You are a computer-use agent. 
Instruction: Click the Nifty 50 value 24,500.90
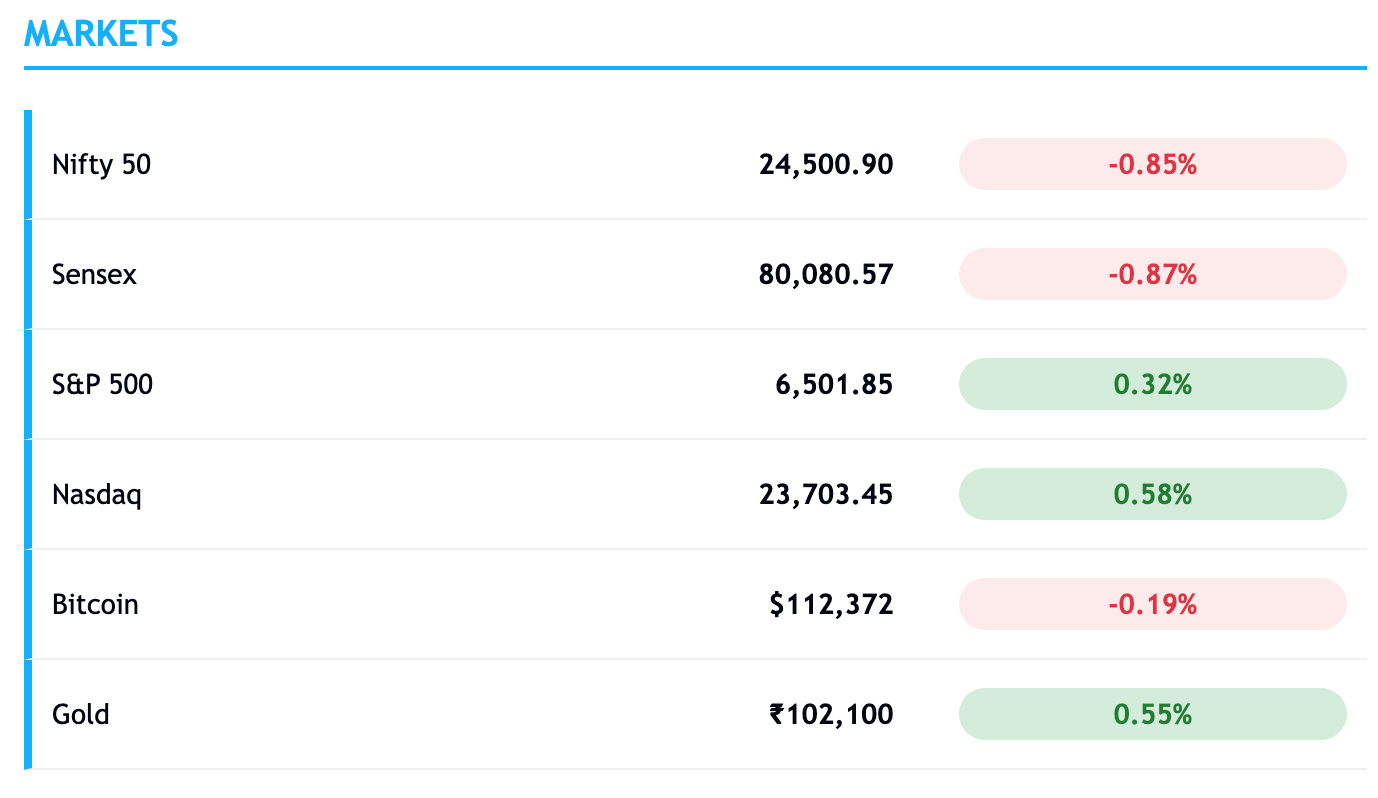coord(826,164)
